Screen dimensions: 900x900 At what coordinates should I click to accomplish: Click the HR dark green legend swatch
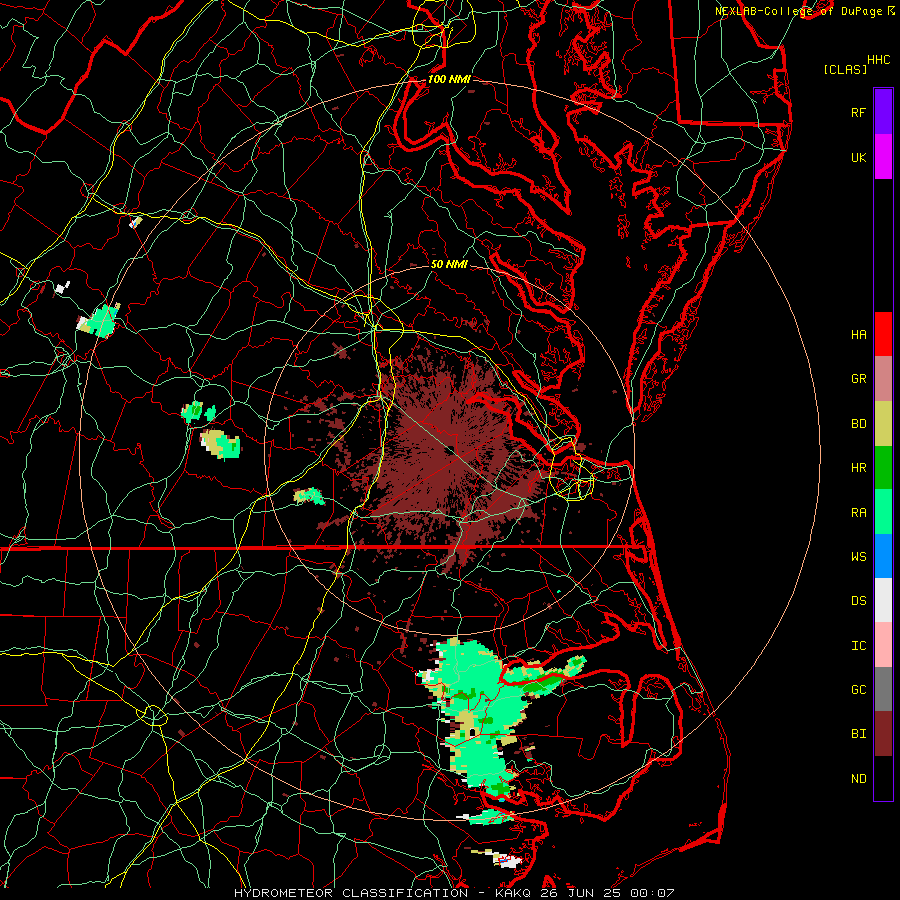click(x=883, y=468)
